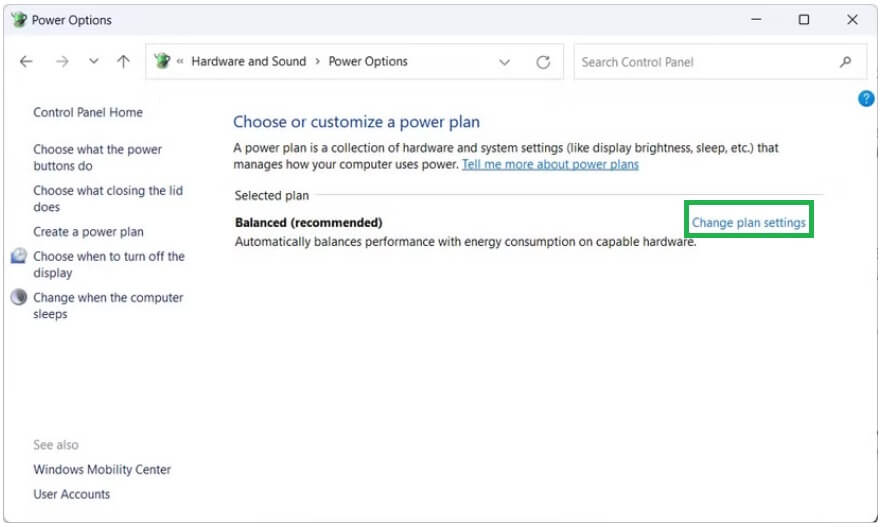Image resolution: width=881 pixels, height=527 pixels.
Task: Click the search magnifier icon
Action: [x=845, y=62]
